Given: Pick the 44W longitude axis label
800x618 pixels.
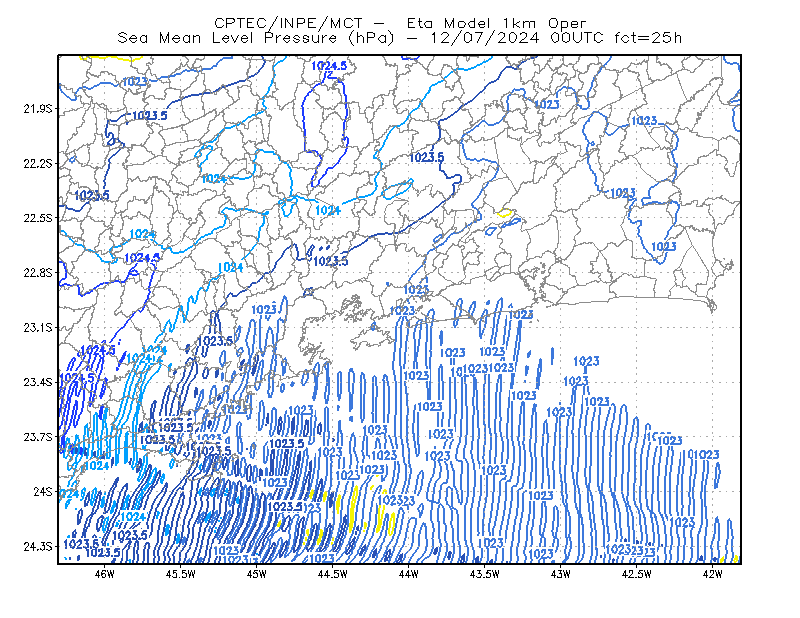Looking at the screenshot, I should tap(409, 574).
